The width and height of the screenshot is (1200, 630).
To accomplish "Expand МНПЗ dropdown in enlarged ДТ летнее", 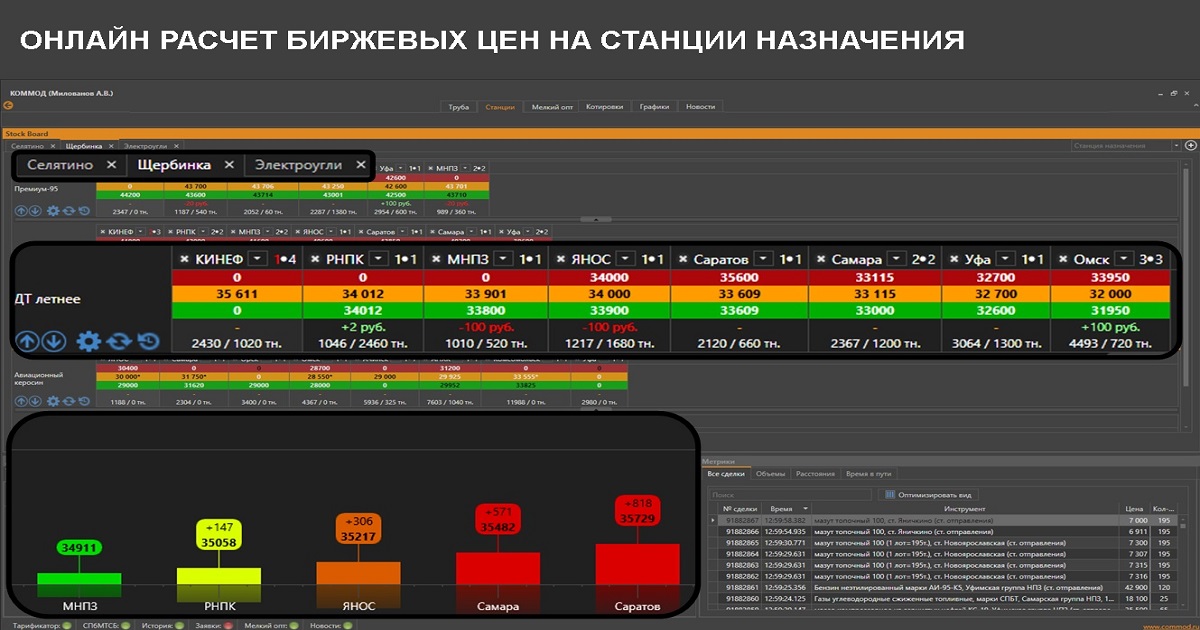I will click(x=504, y=259).
